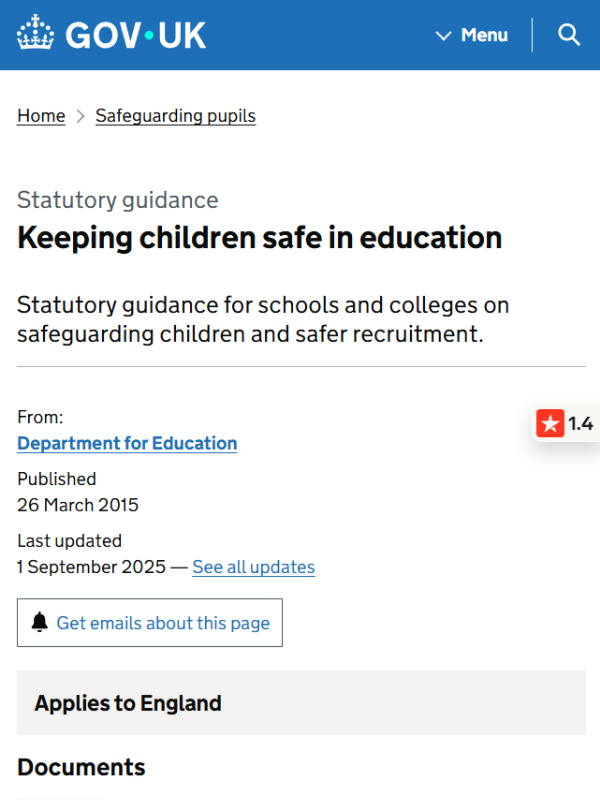The height and width of the screenshot is (800, 600).
Task: Click the Statutory guidance label above title
Action: [117, 200]
